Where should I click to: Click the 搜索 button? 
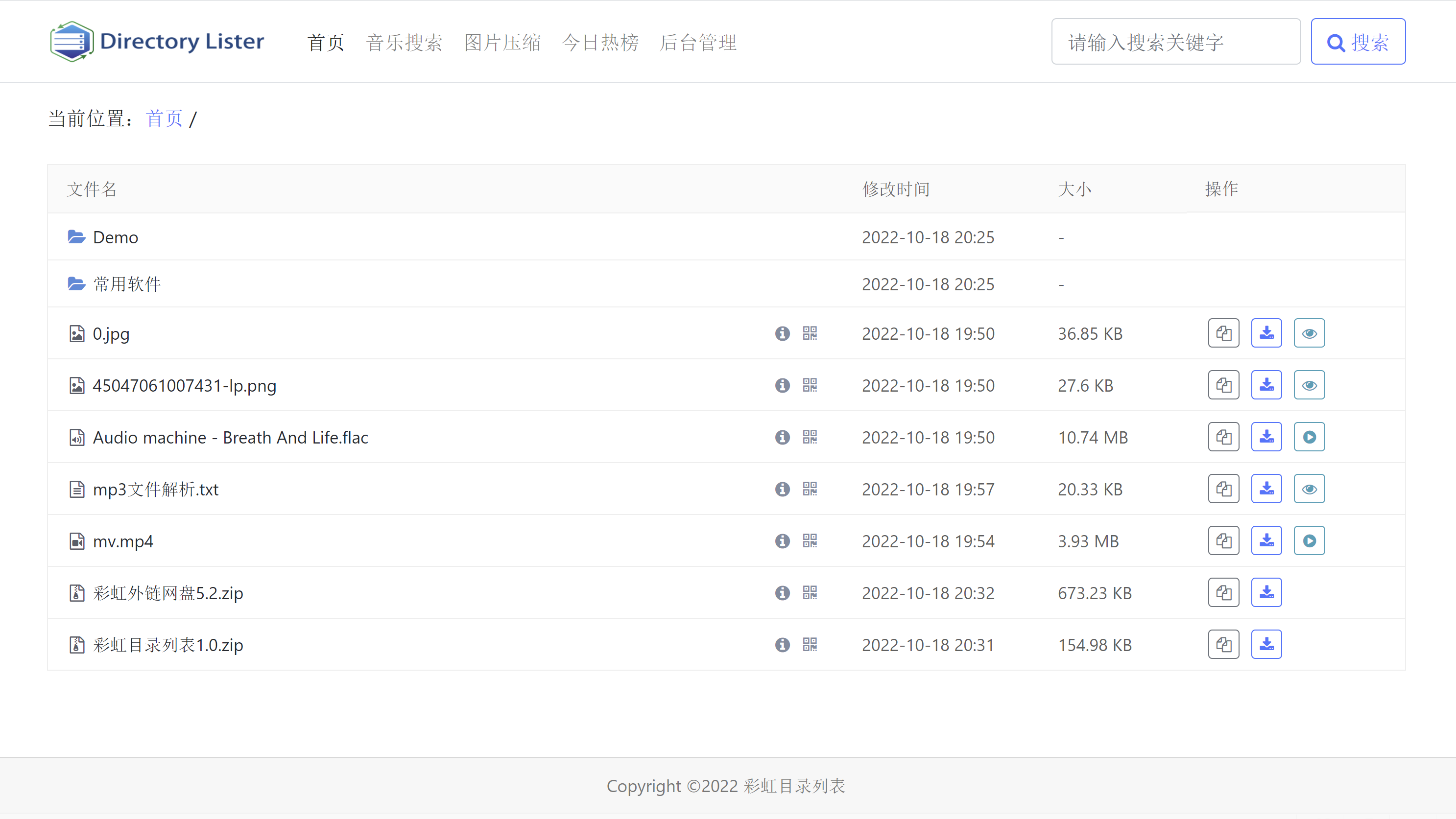1358,41
